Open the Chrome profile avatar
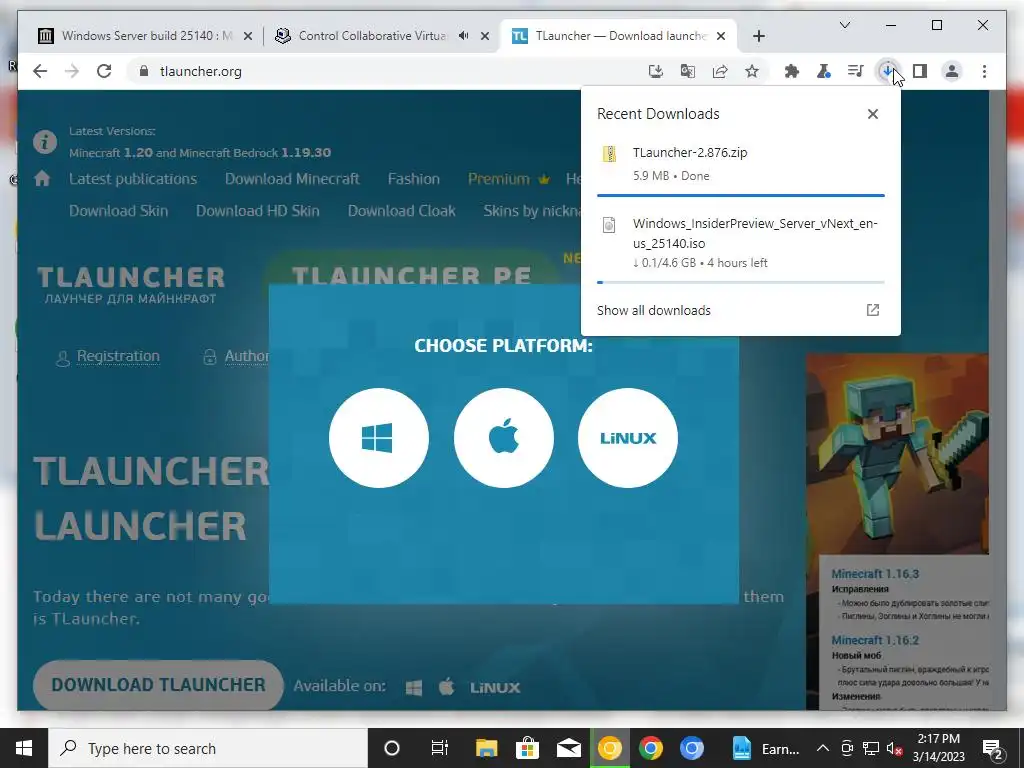Viewport: 1024px width, 768px height. point(952,71)
